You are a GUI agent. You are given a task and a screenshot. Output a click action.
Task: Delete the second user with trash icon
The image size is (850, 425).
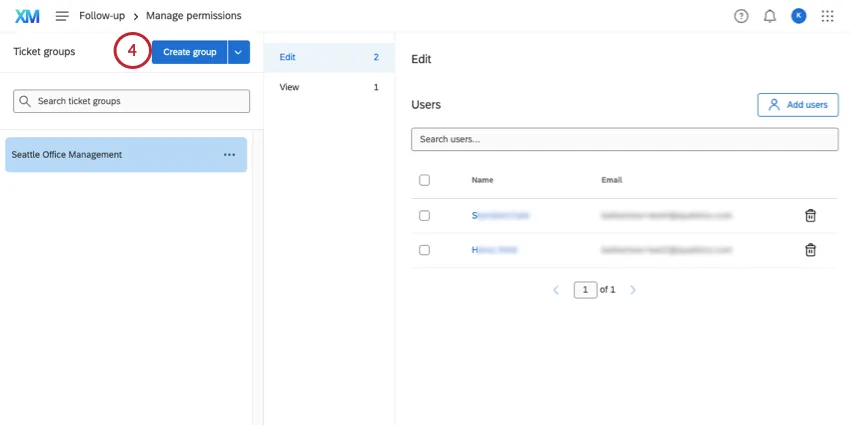(810, 250)
